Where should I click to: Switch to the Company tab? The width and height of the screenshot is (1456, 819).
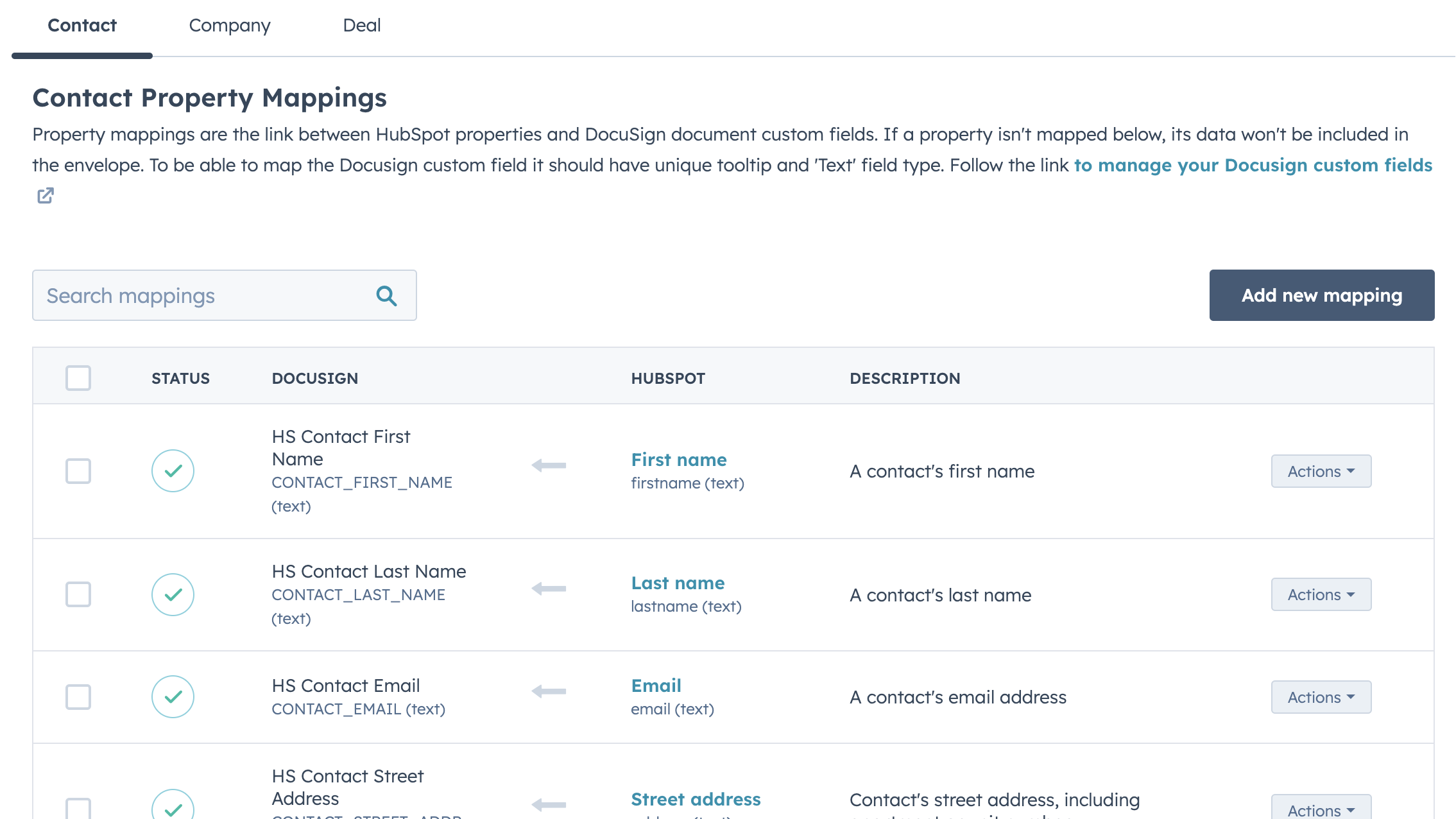coord(230,26)
